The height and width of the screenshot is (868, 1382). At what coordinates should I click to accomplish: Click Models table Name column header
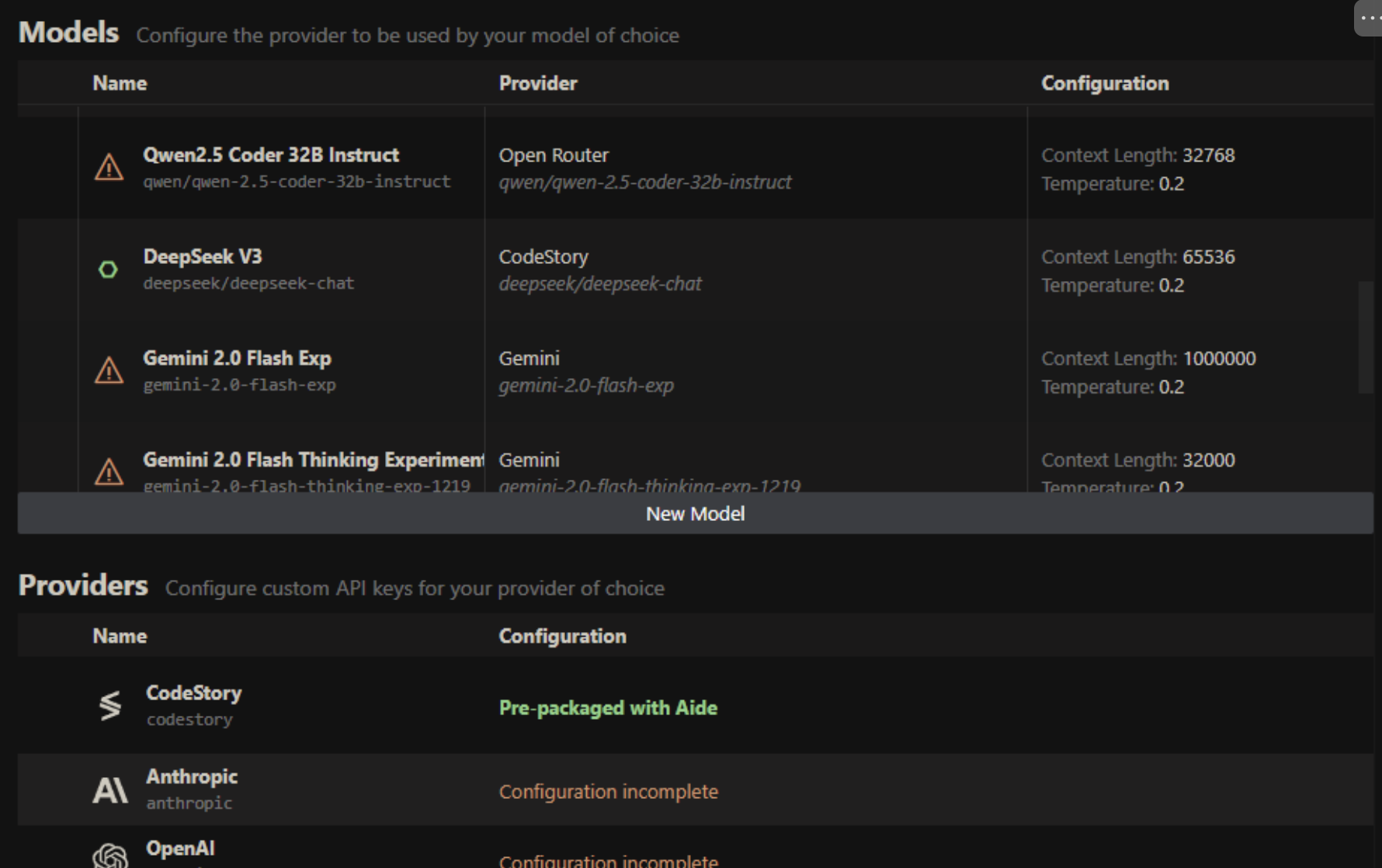pyautogui.click(x=120, y=83)
